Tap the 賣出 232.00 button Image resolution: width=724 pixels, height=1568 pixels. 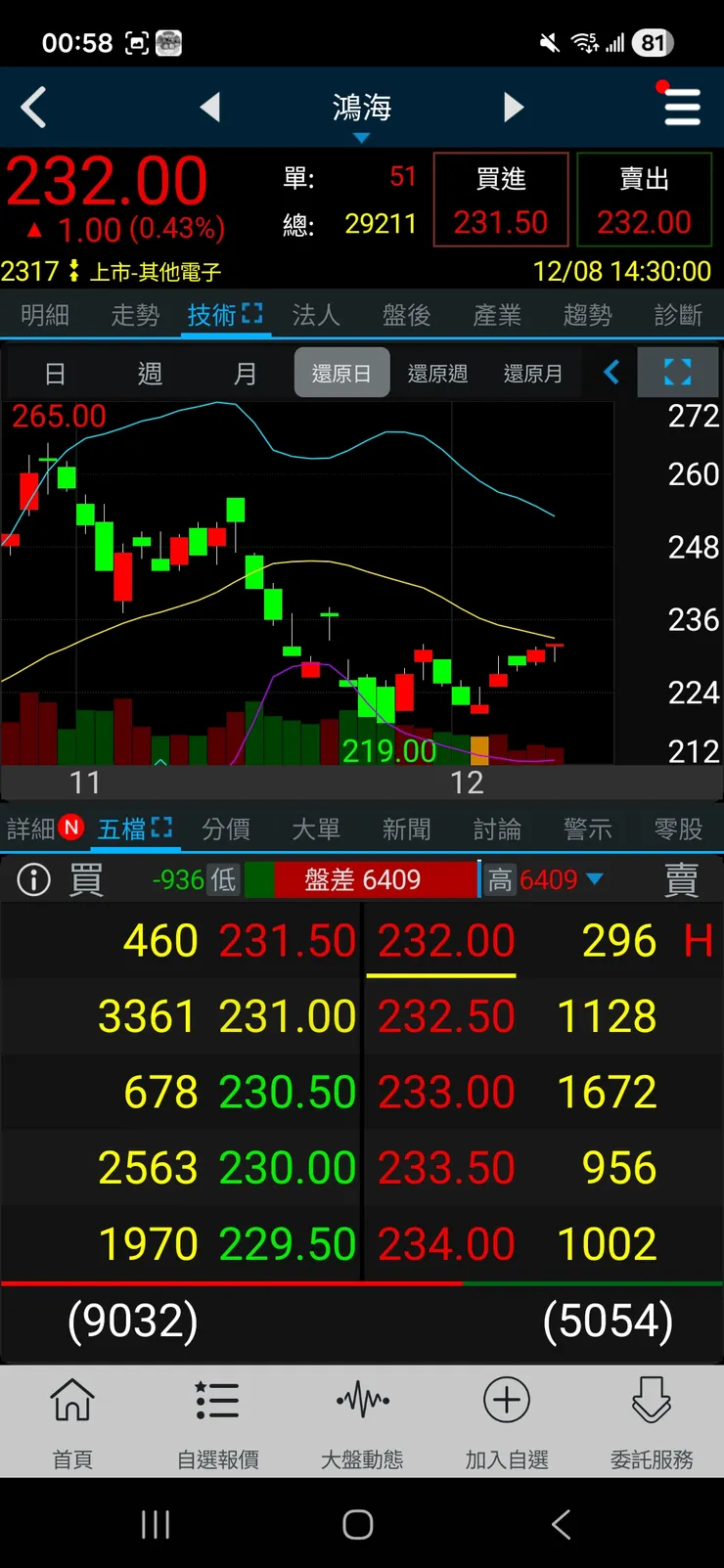[x=645, y=200]
